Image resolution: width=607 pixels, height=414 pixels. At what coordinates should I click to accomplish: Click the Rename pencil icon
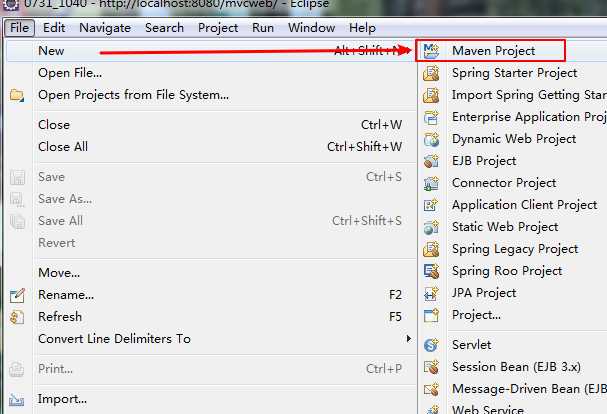[x=17, y=295]
